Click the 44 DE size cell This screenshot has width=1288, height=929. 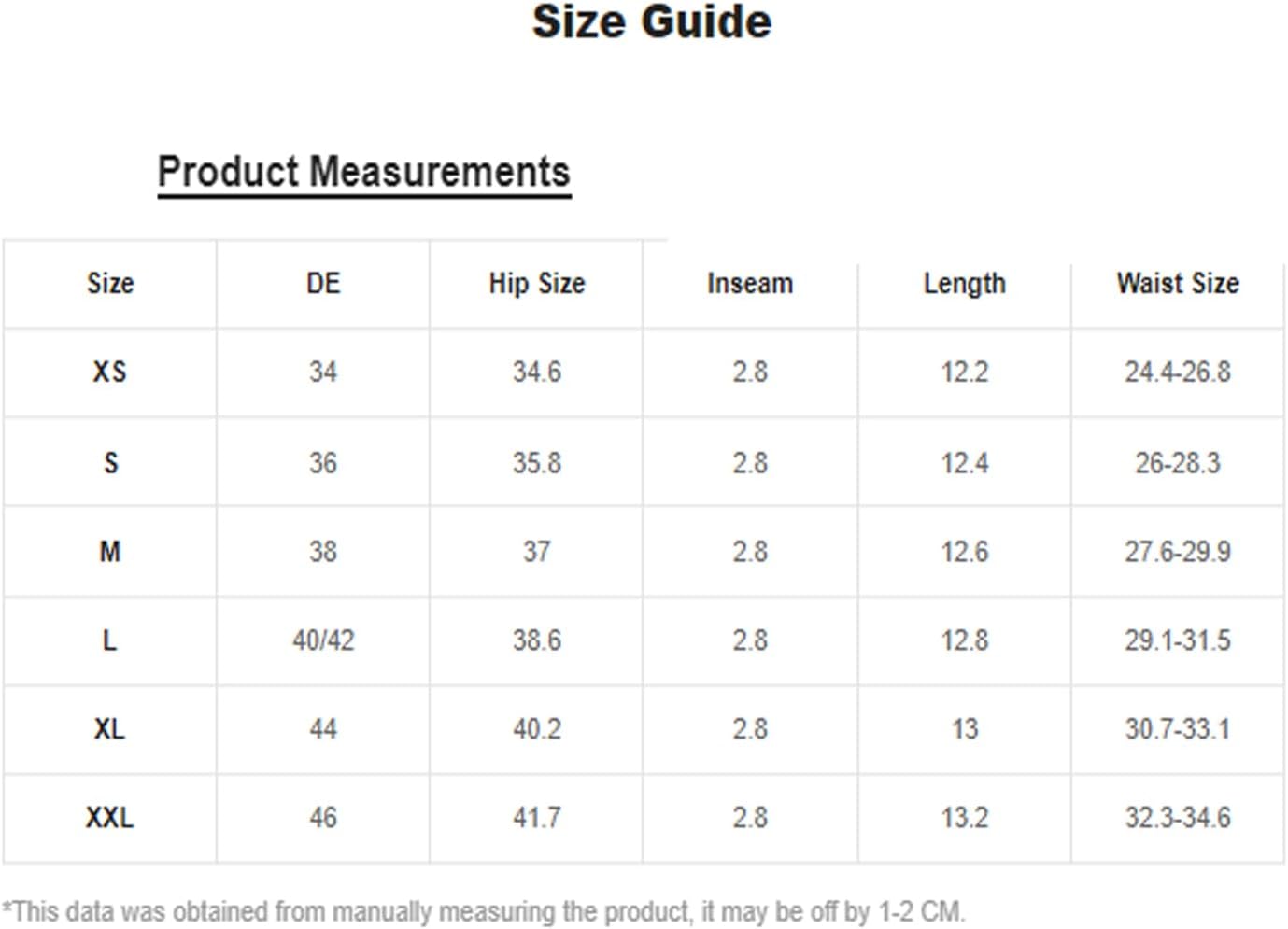[x=323, y=729]
